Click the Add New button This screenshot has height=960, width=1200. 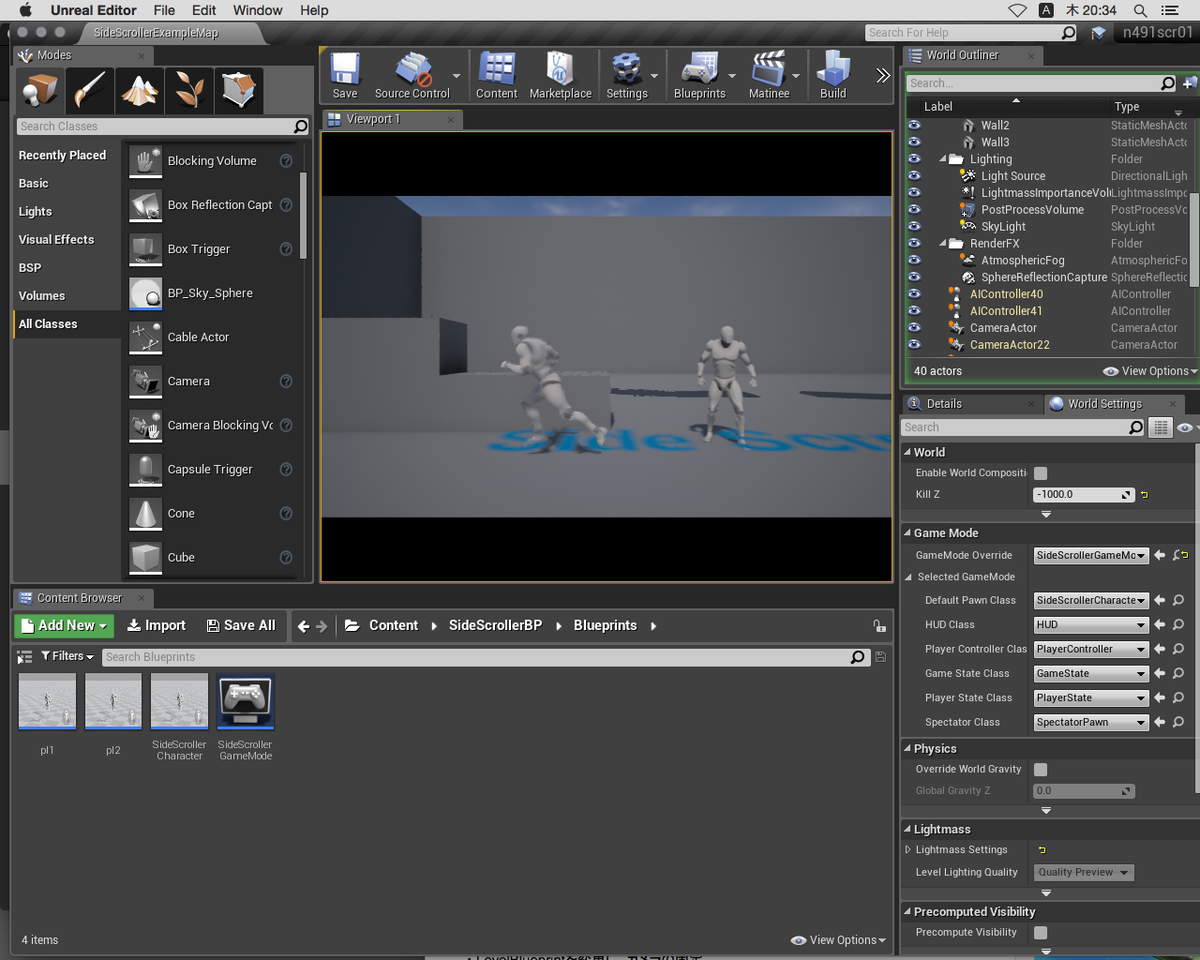pos(64,626)
